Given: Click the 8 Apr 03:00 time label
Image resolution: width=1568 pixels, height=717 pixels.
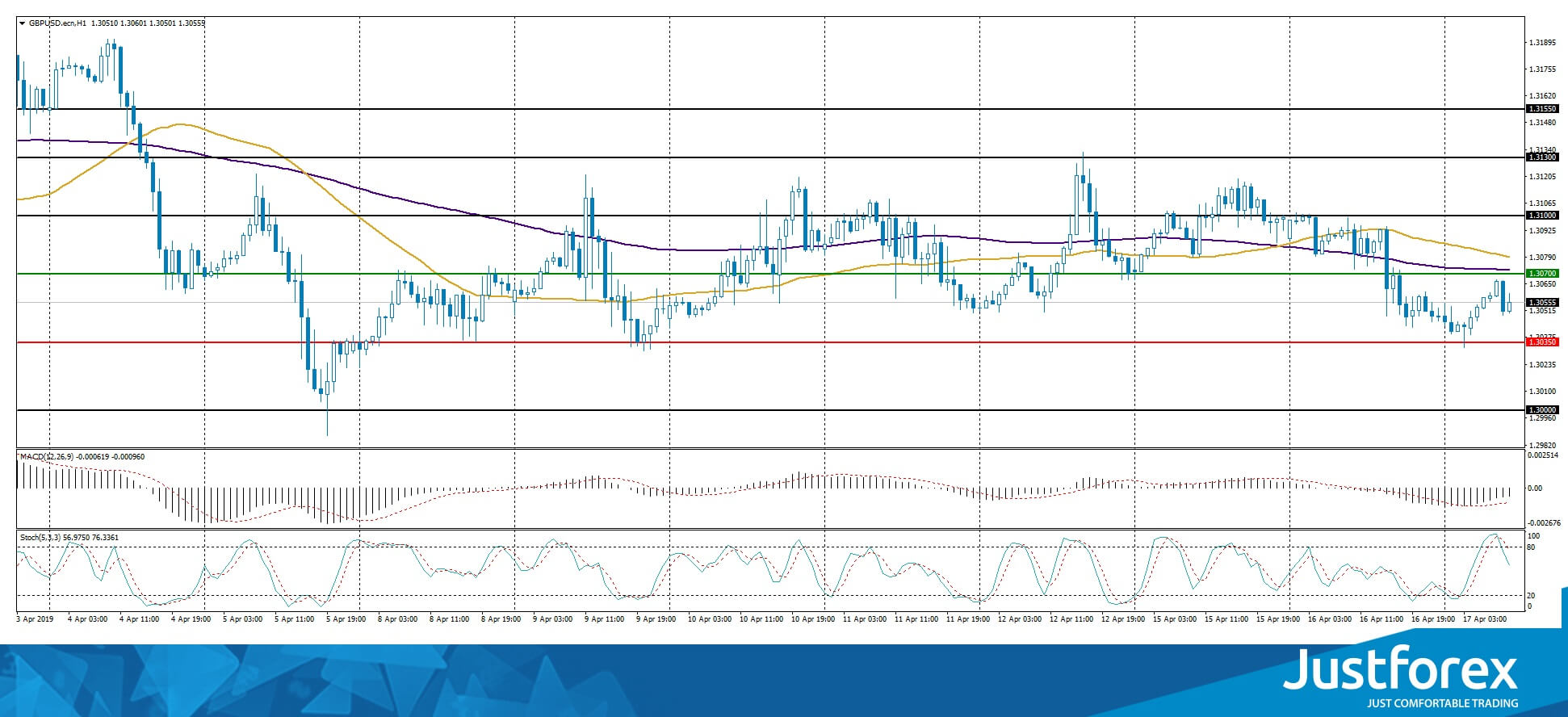Looking at the screenshot, I should click(397, 619).
